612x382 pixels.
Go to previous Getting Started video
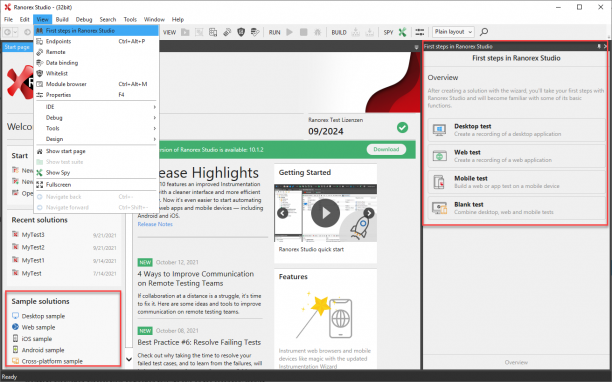(283, 213)
